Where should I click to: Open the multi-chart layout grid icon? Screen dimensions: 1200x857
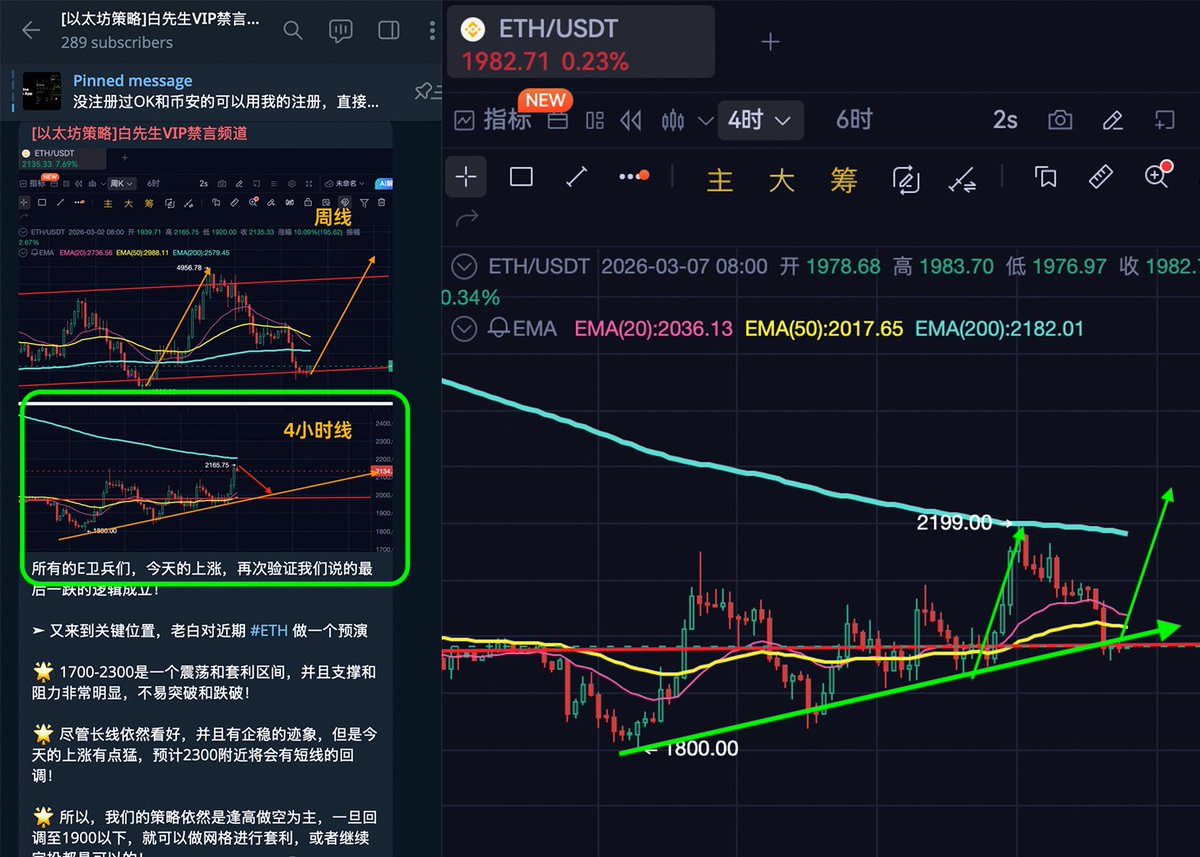pyautogui.click(x=595, y=121)
